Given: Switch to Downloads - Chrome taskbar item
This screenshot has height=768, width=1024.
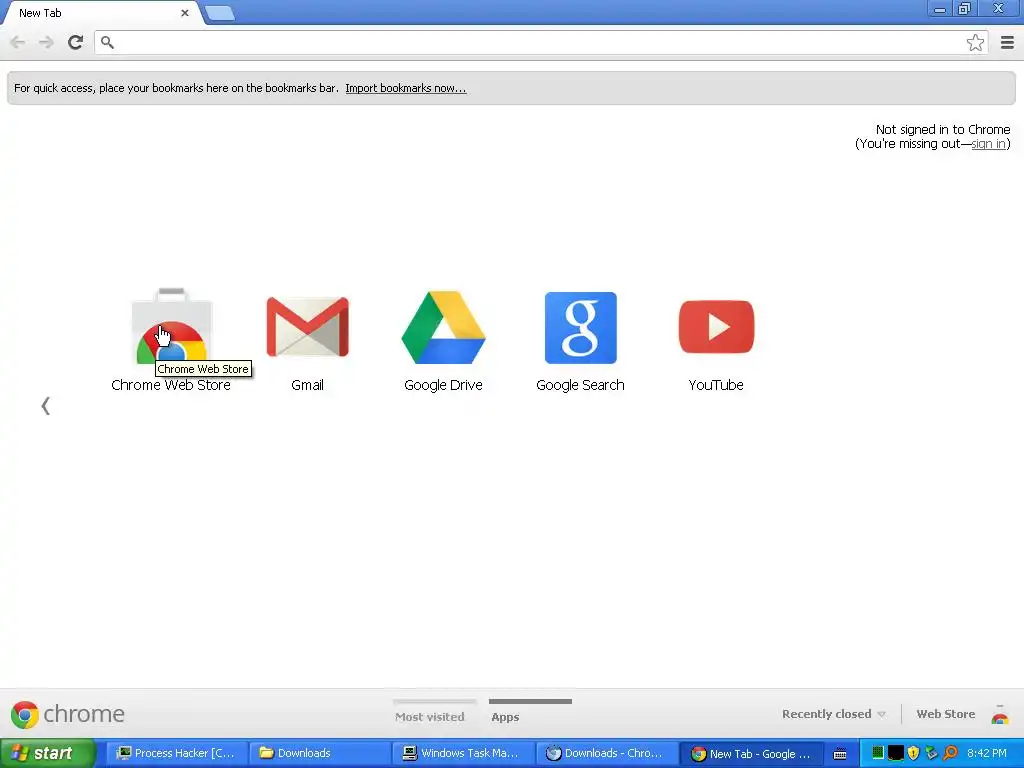Looking at the screenshot, I should [x=607, y=753].
